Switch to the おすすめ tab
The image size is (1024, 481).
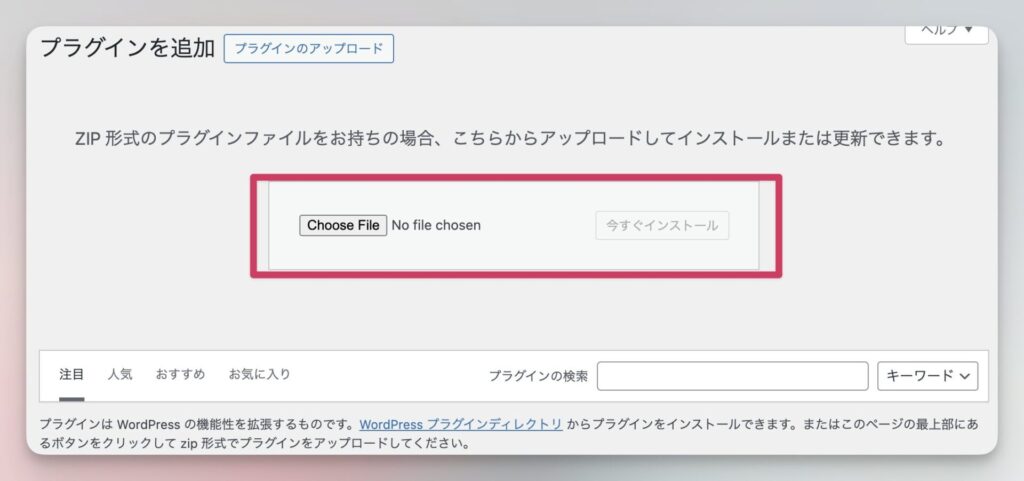(x=180, y=375)
